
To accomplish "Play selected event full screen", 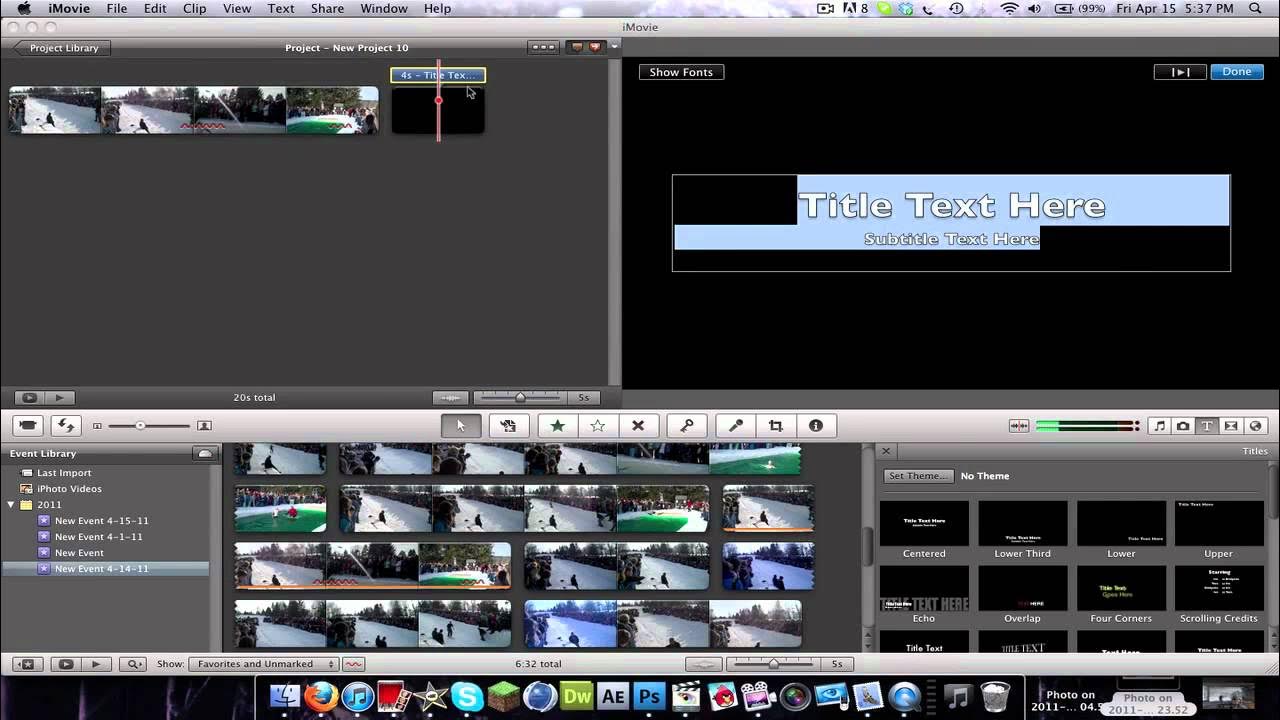I will pyautogui.click(x=66, y=664).
